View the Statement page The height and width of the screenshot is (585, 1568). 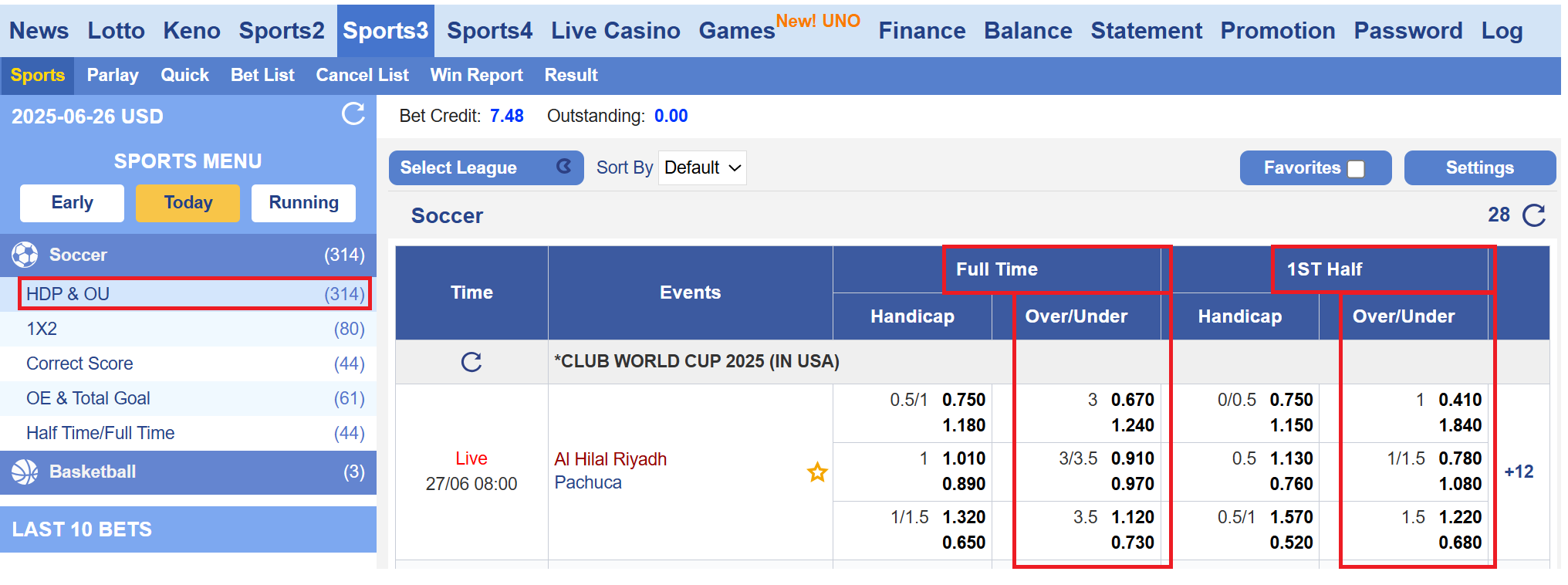click(1146, 31)
